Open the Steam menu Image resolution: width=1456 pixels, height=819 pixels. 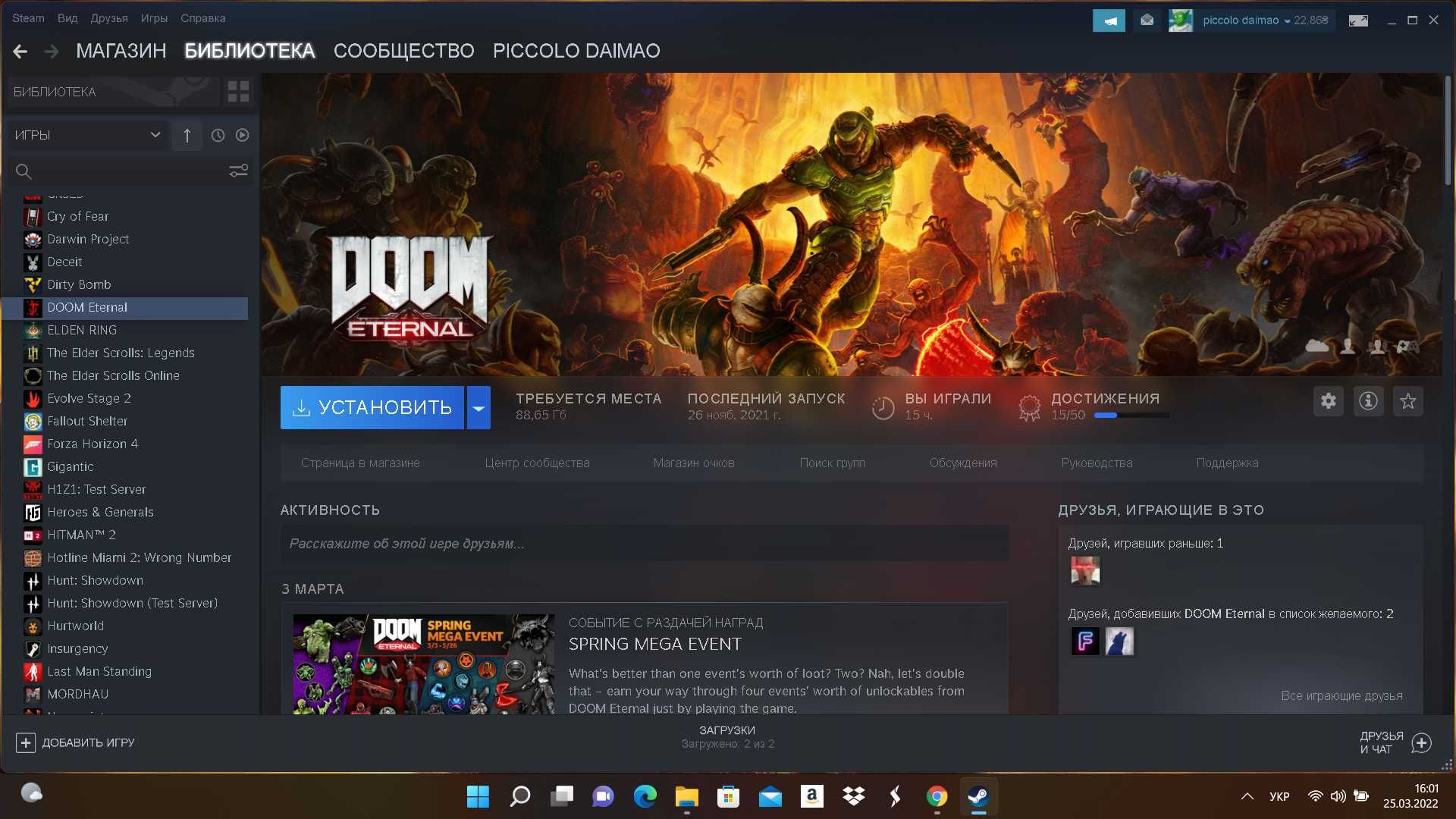(28, 18)
